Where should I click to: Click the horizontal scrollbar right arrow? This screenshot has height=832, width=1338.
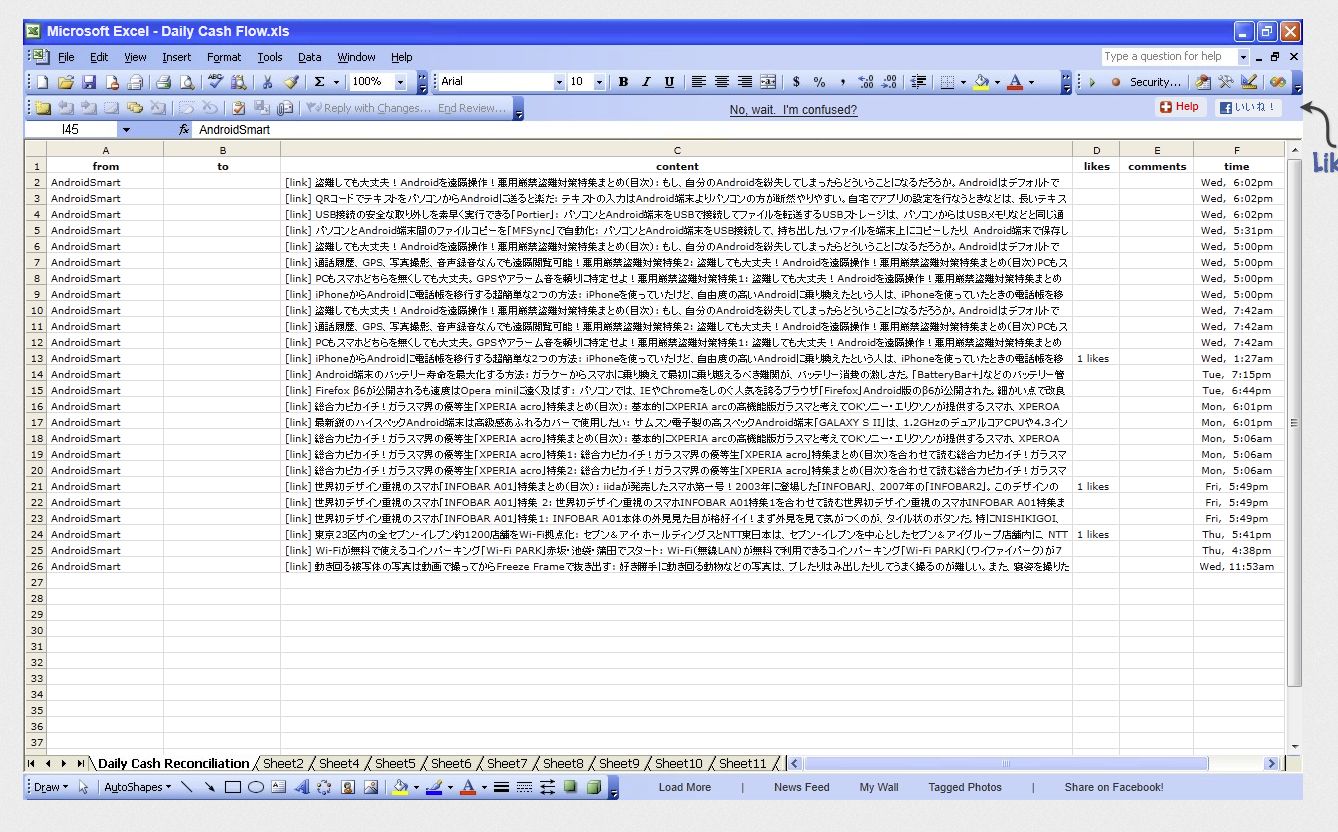[1272, 763]
